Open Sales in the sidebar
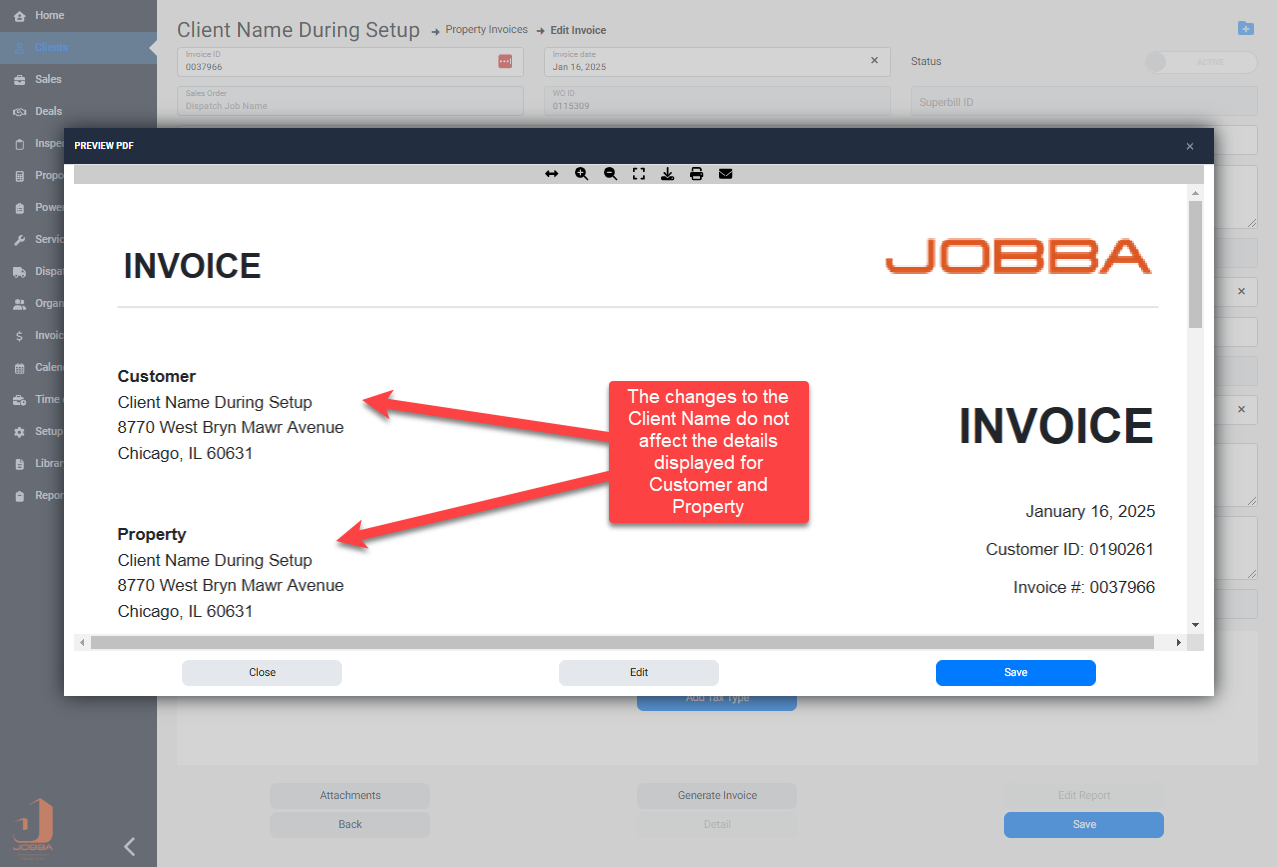Viewport: 1277px width, 867px height. click(x=48, y=80)
